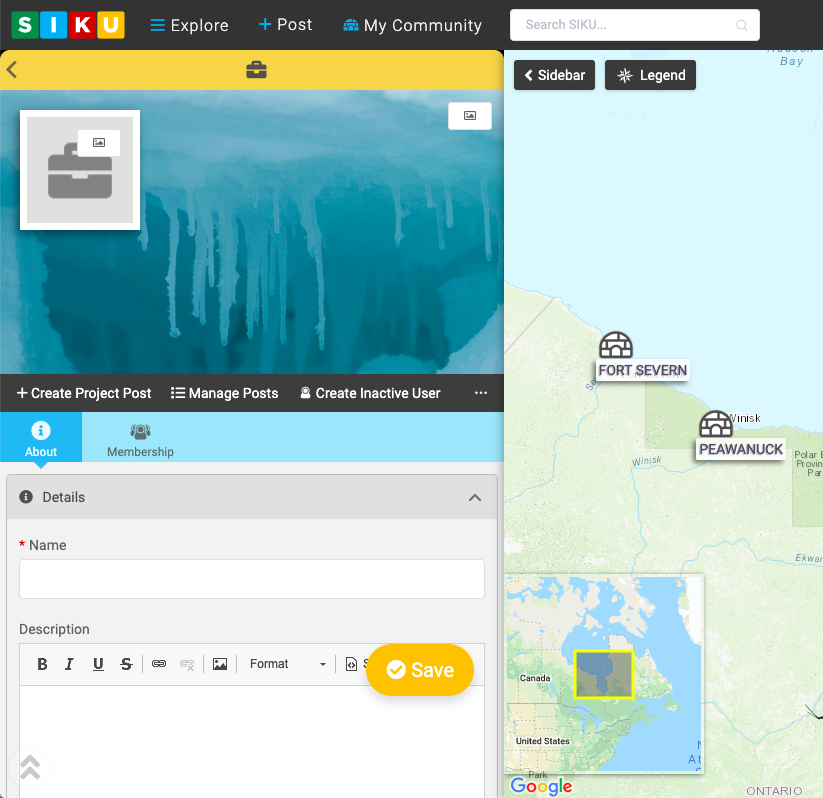
Task: Apply strikethrough in description editor
Action: (x=126, y=664)
